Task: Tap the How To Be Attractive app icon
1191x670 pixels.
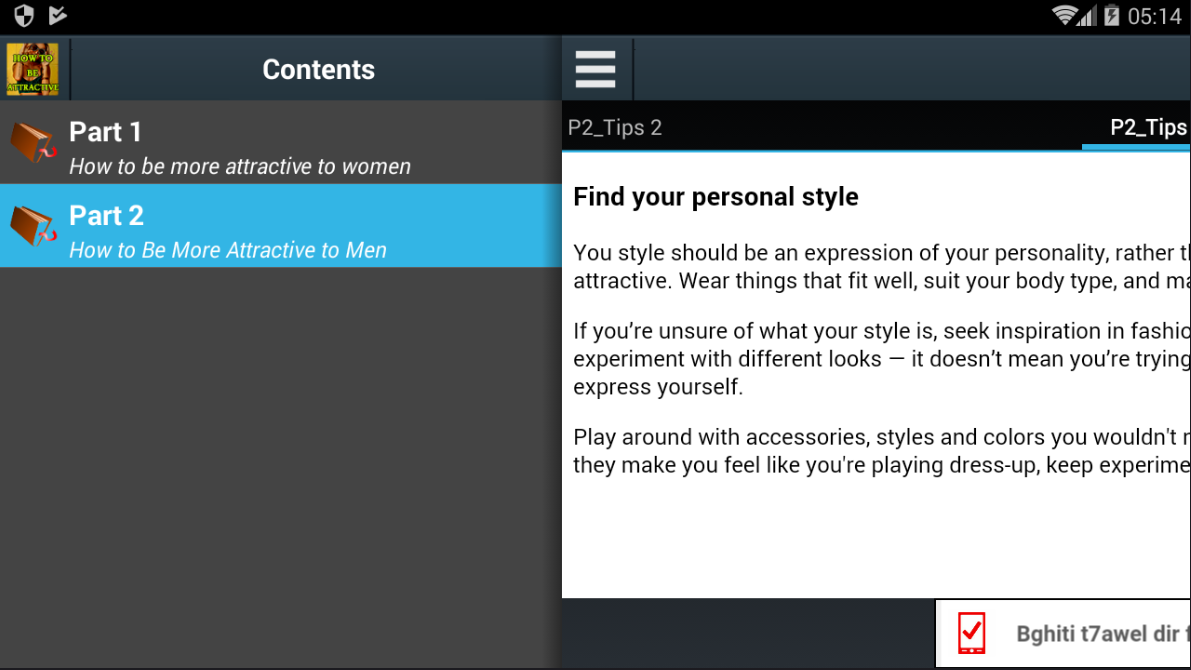Action: tap(32, 69)
